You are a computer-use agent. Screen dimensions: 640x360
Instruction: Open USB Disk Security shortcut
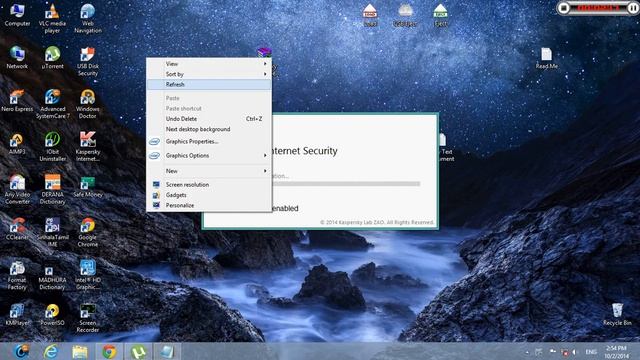pos(88,61)
